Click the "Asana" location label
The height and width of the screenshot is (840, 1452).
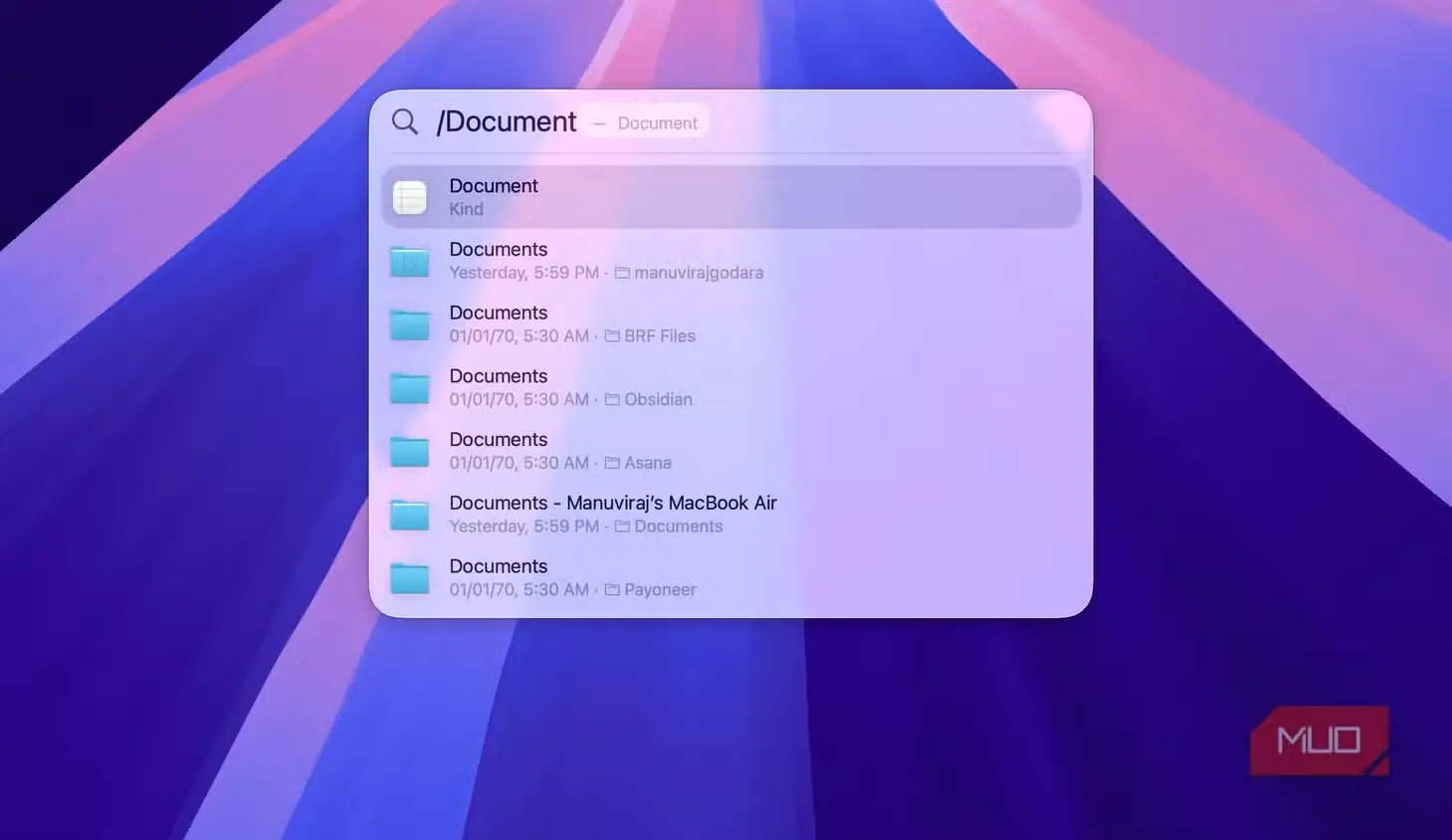point(648,463)
